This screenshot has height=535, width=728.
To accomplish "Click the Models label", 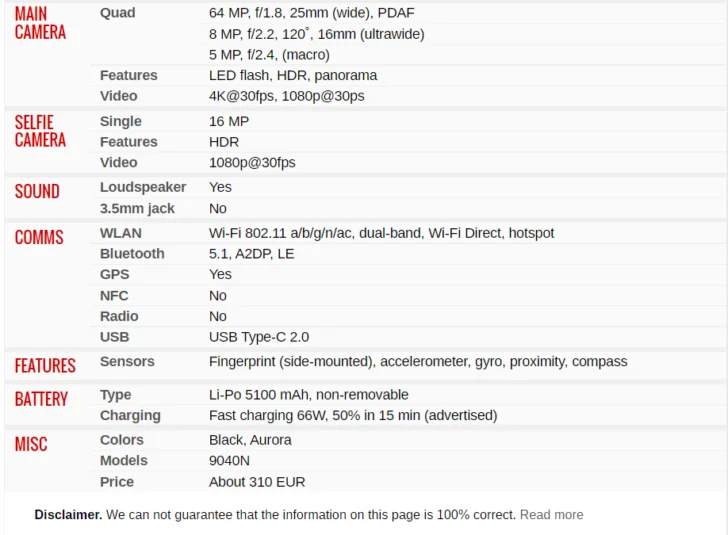I will point(123,461).
